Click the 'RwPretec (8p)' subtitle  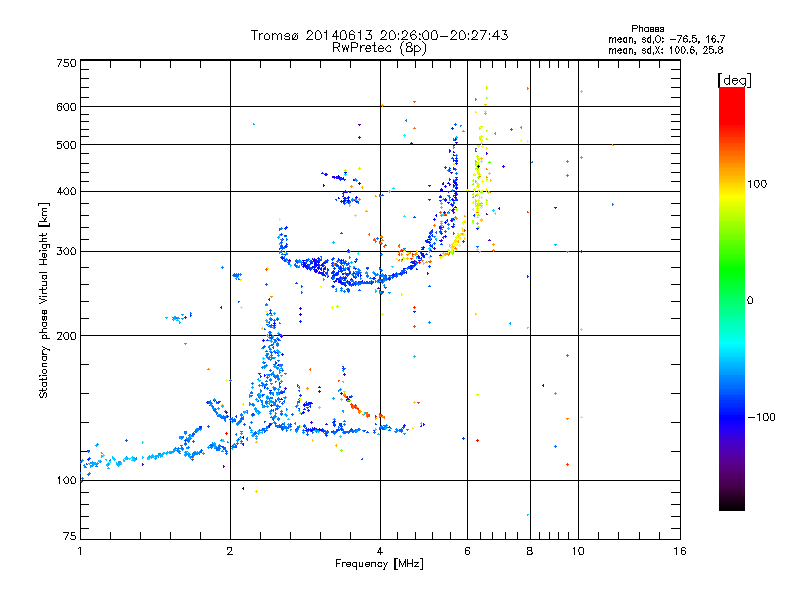click(x=379, y=48)
